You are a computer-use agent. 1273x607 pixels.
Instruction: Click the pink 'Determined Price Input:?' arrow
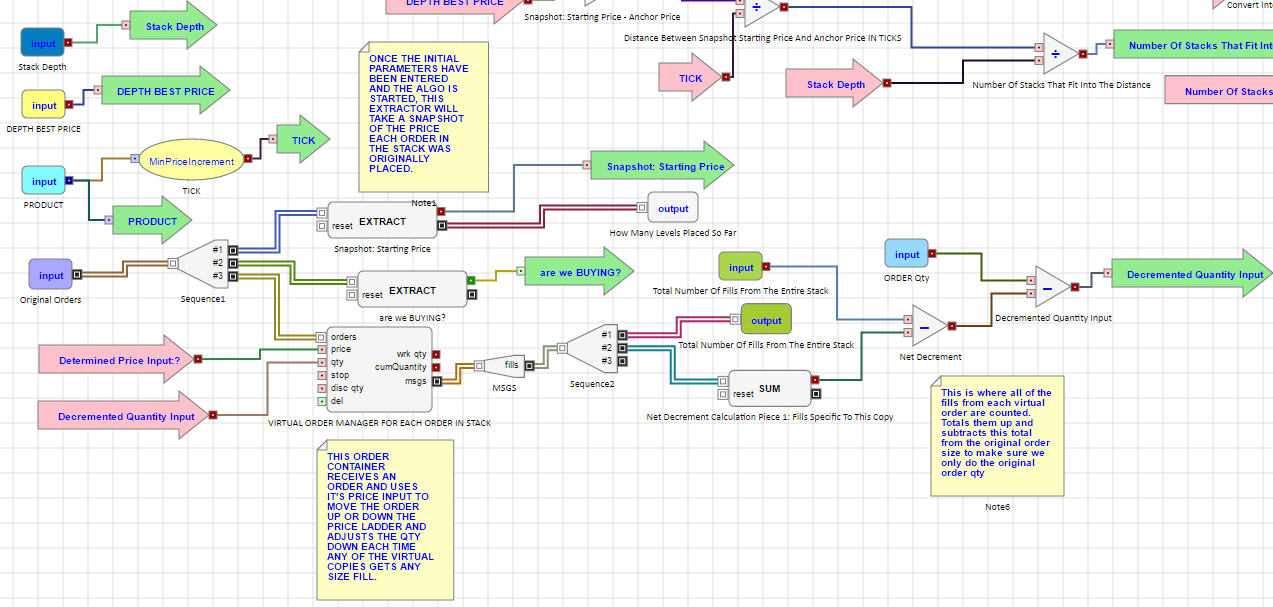coord(112,361)
